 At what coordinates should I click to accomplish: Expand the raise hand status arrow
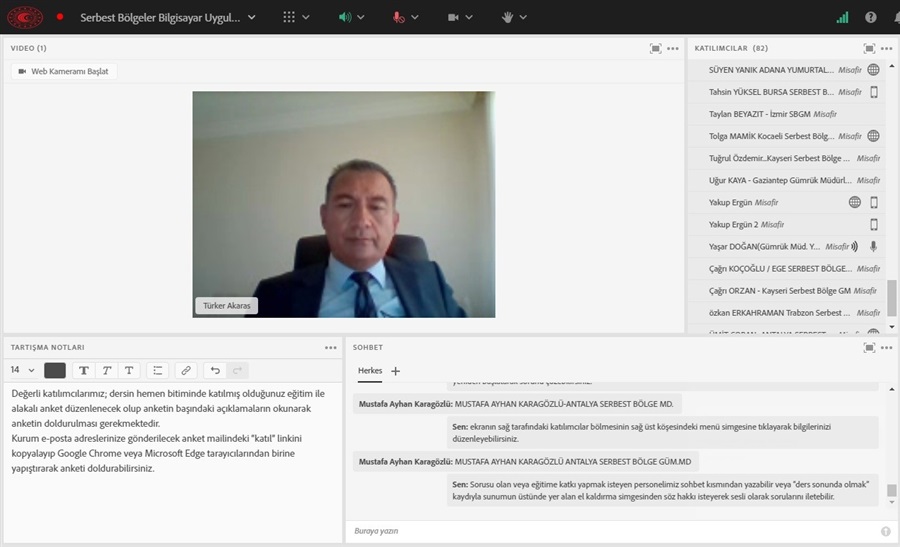[x=523, y=17]
